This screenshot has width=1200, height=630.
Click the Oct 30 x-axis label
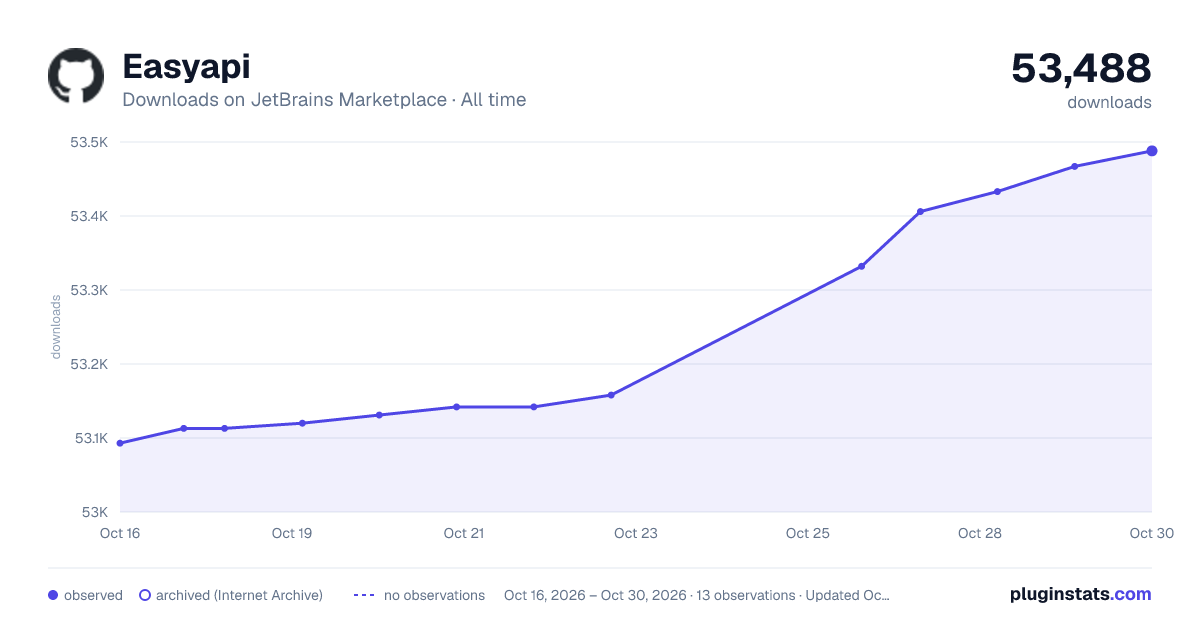click(1150, 533)
